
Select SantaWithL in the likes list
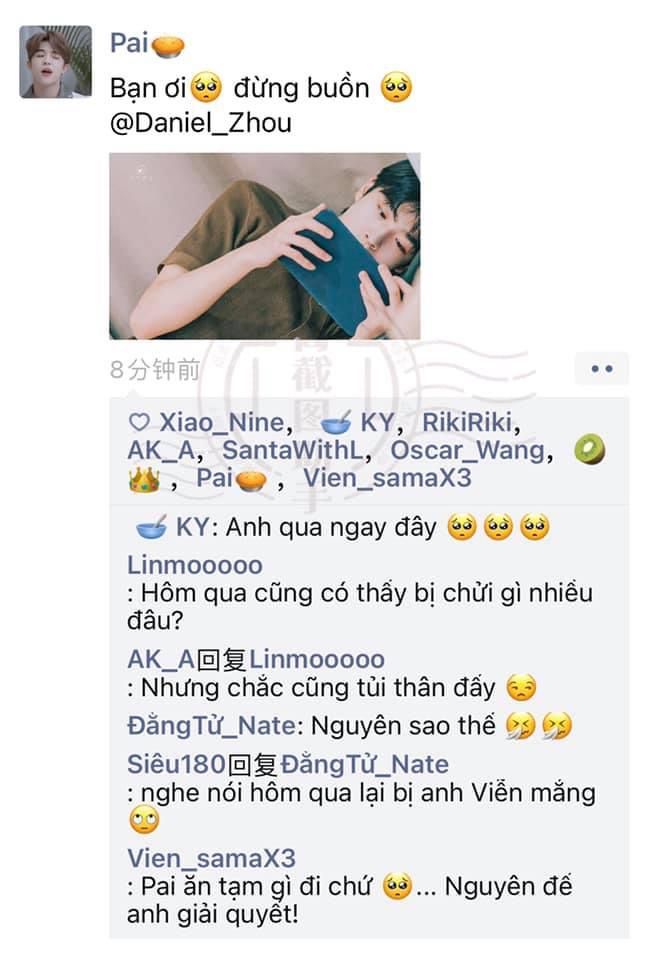tap(293, 451)
